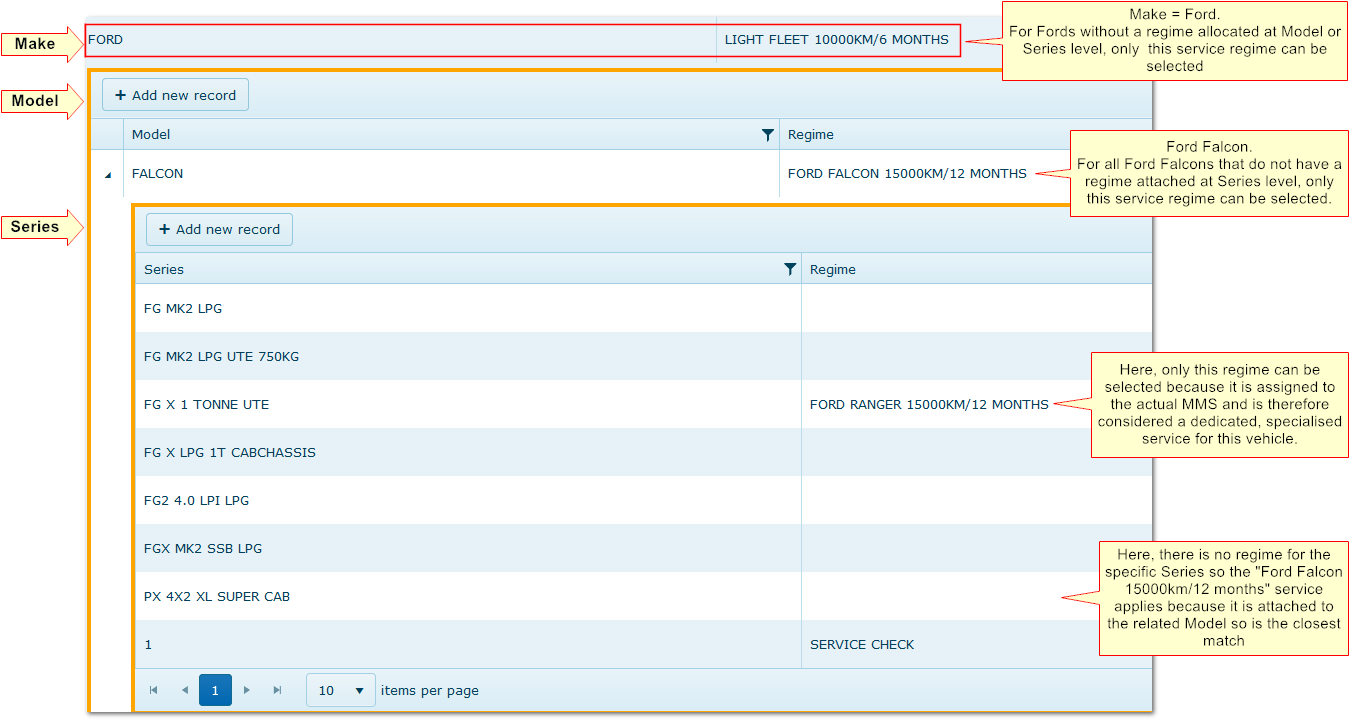Add new record in Model grid

(x=175, y=95)
